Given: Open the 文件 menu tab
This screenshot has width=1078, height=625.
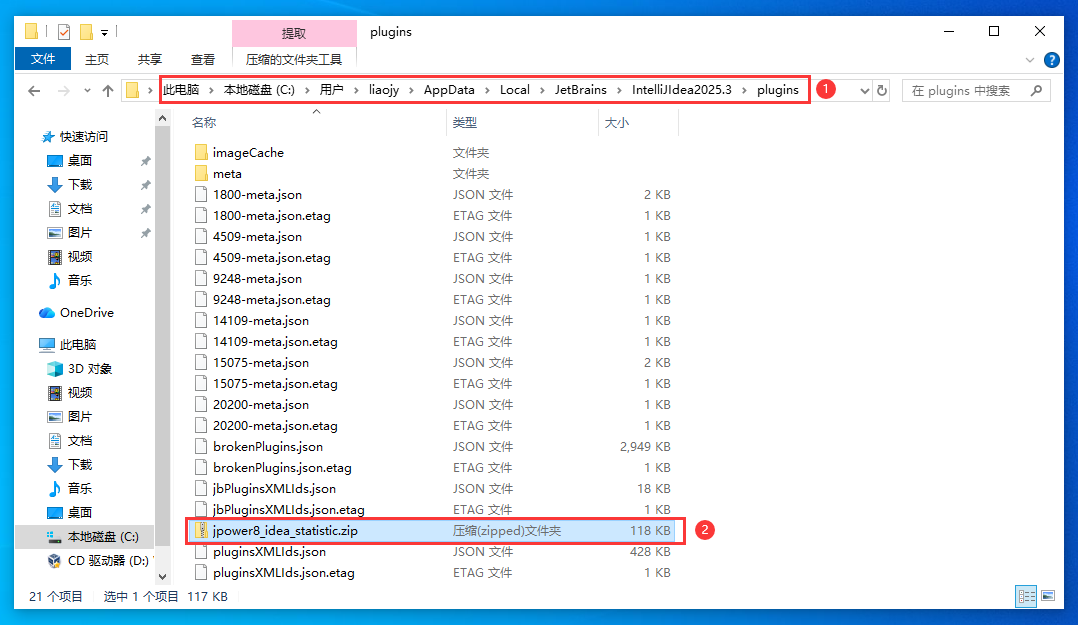Looking at the screenshot, I should click(x=43, y=59).
